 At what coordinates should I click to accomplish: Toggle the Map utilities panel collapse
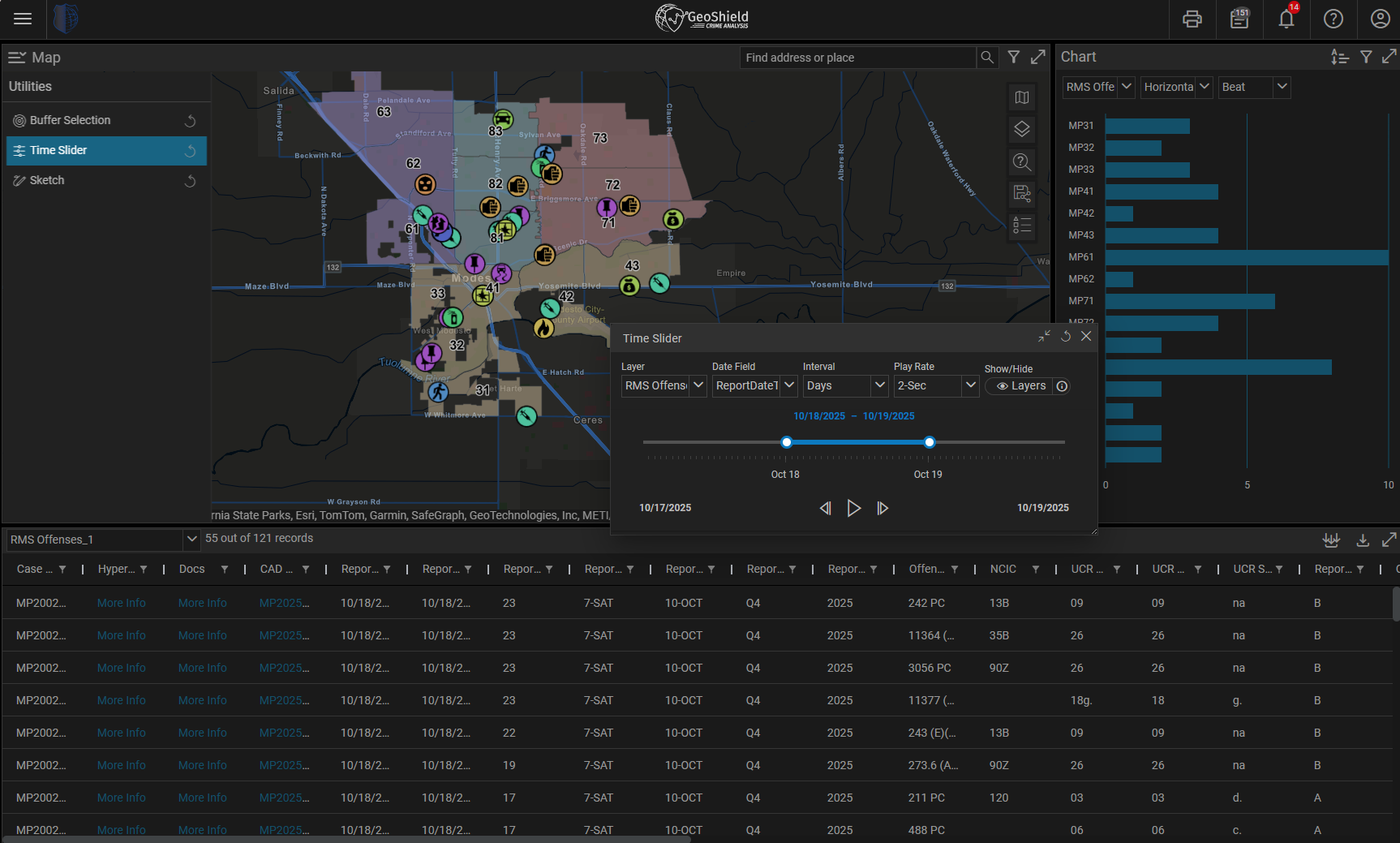(x=17, y=58)
